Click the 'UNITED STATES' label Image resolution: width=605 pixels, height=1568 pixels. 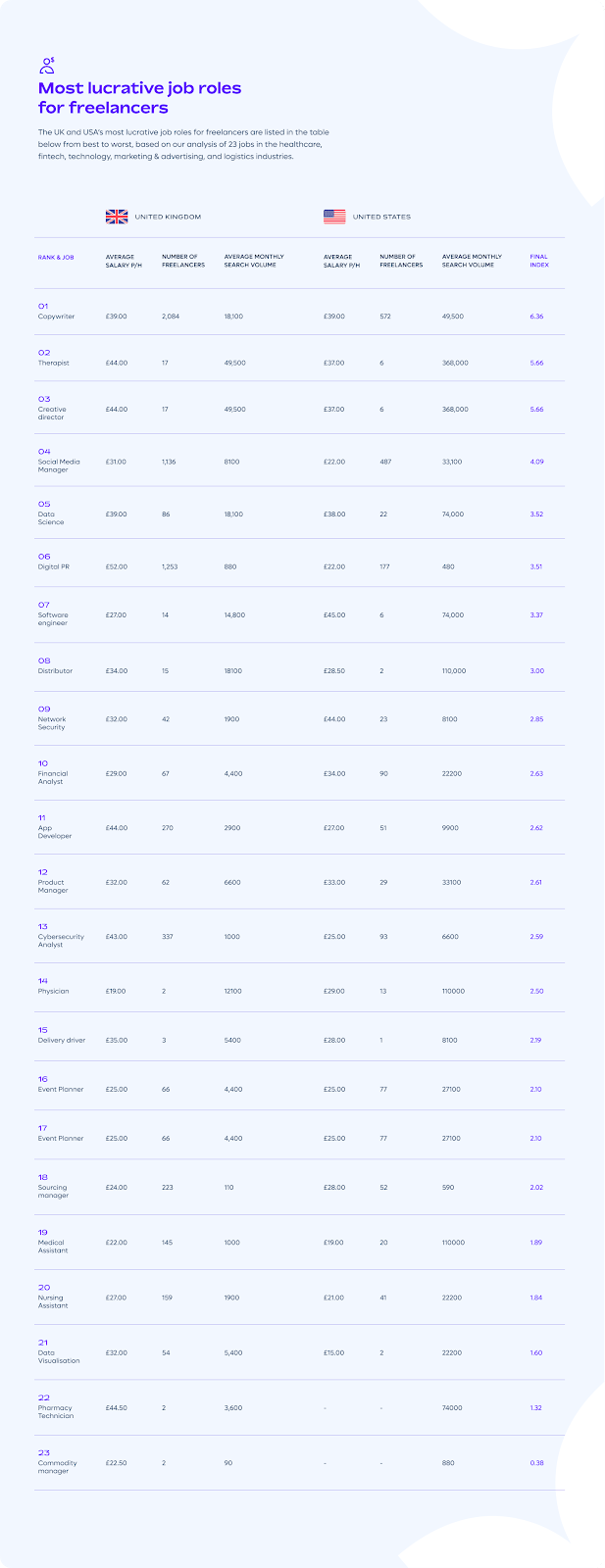(x=381, y=217)
